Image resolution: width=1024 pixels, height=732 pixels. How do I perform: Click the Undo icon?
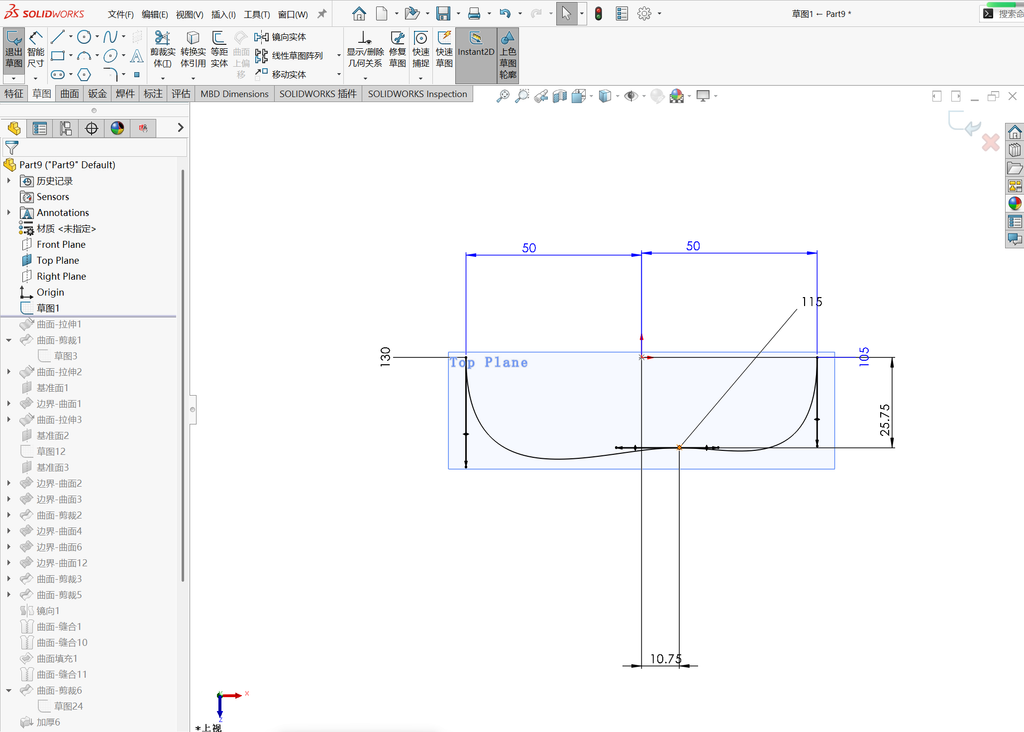pyautogui.click(x=505, y=13)
